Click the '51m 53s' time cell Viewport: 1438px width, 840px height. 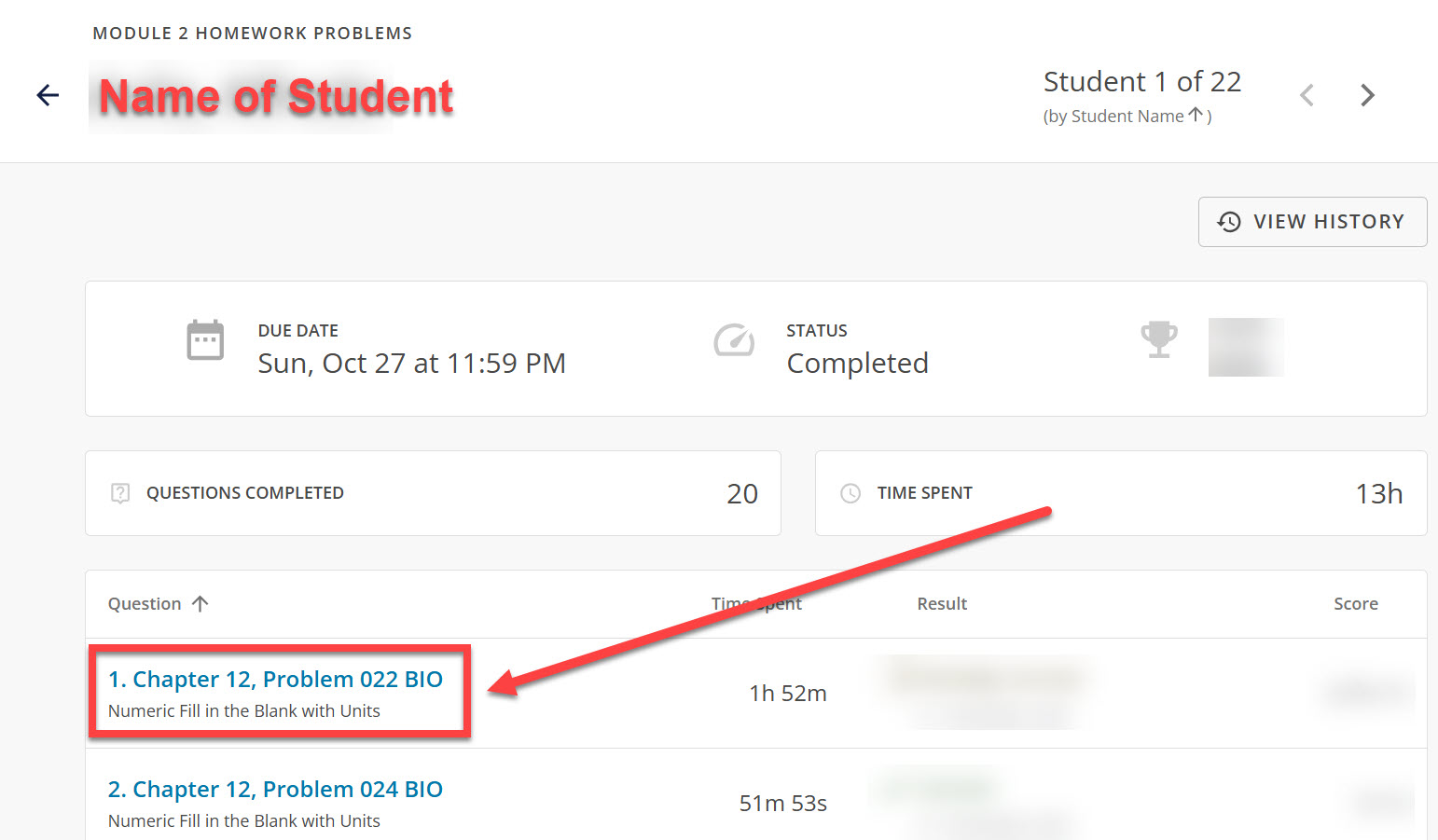click(x=783, y=804)
